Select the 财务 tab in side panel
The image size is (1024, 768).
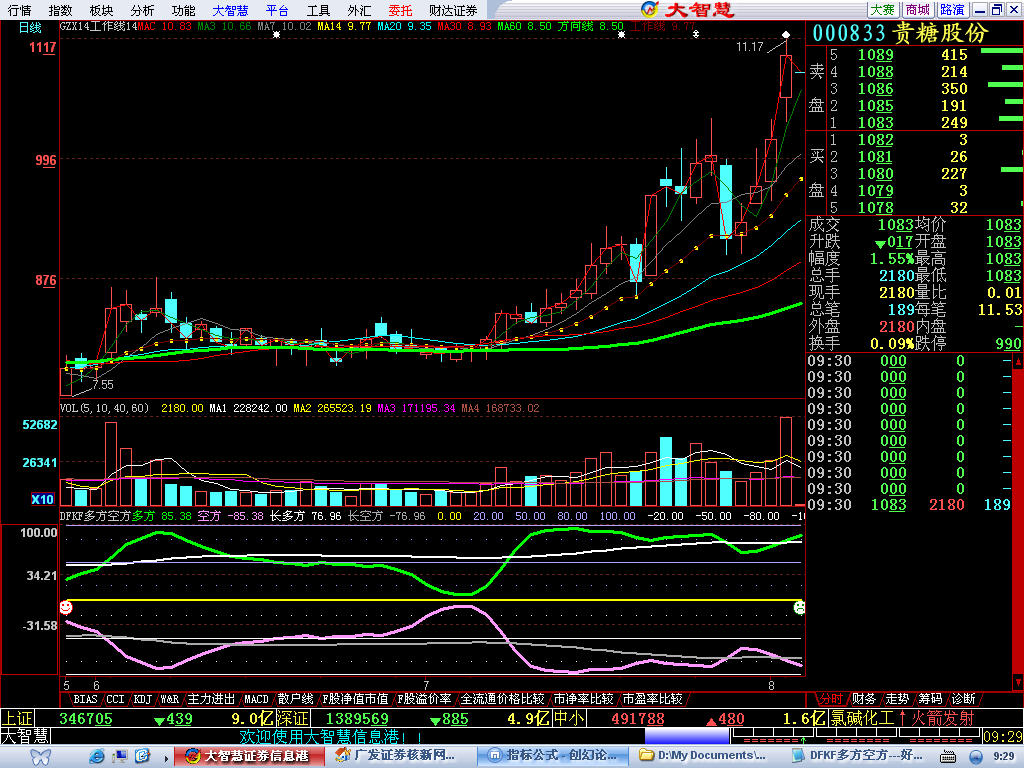863,699
